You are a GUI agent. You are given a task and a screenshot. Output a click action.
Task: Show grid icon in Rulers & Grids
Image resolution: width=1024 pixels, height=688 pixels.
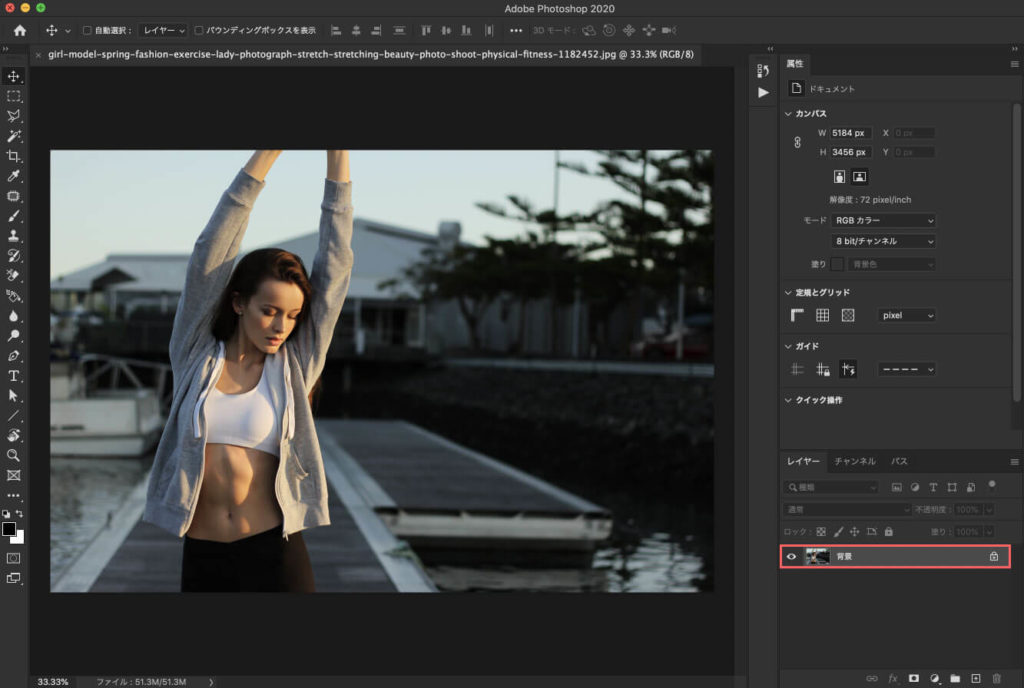point(822,315)
